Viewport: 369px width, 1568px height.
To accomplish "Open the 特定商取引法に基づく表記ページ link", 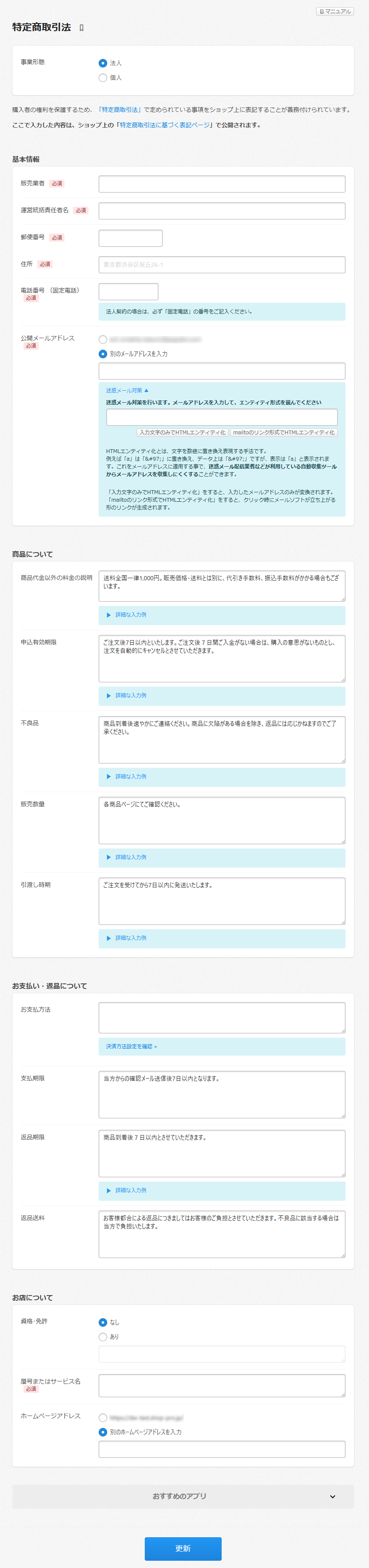I will (165, 125).
